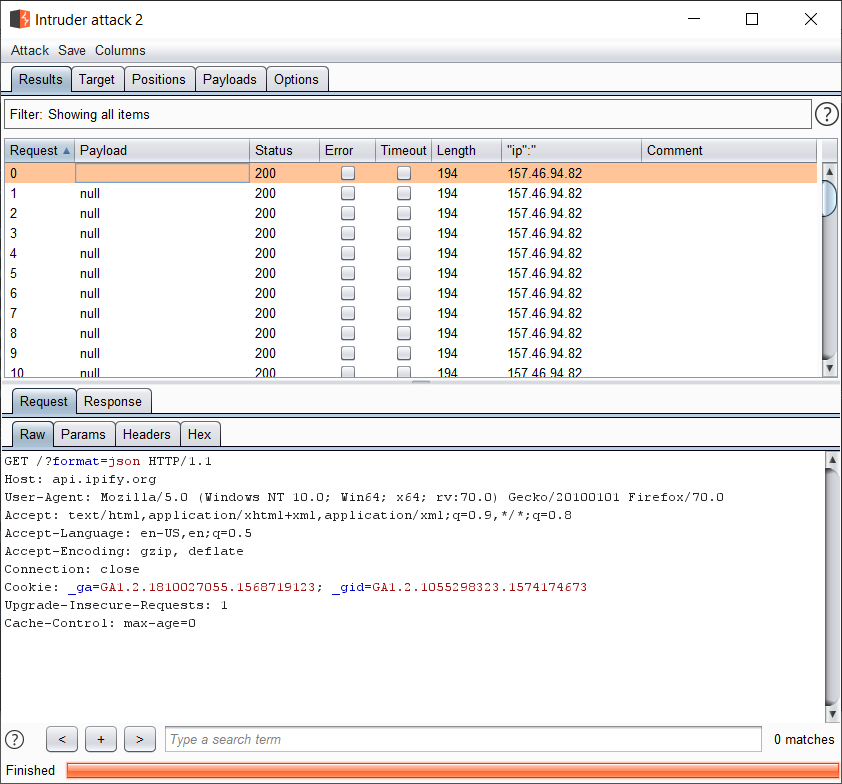Screen dimensions: 842x784
Task: Switch to the Hex view tab
Action: pyautogui.click(x=199, y=434)
